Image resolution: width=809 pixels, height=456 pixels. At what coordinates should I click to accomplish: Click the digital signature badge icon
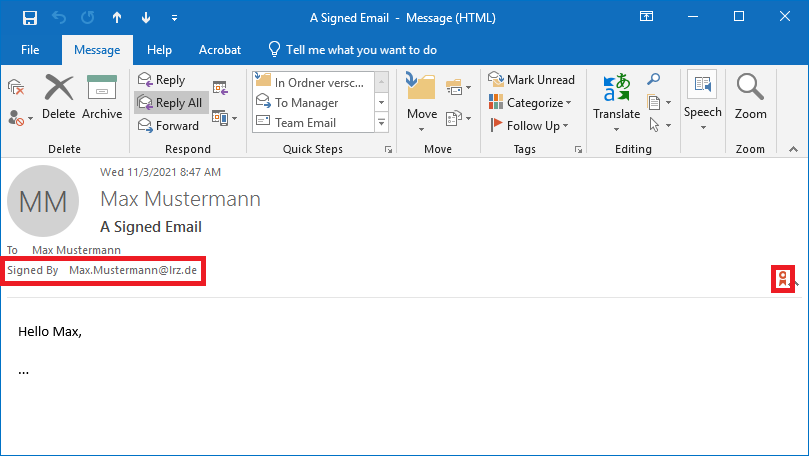[784, 280]
